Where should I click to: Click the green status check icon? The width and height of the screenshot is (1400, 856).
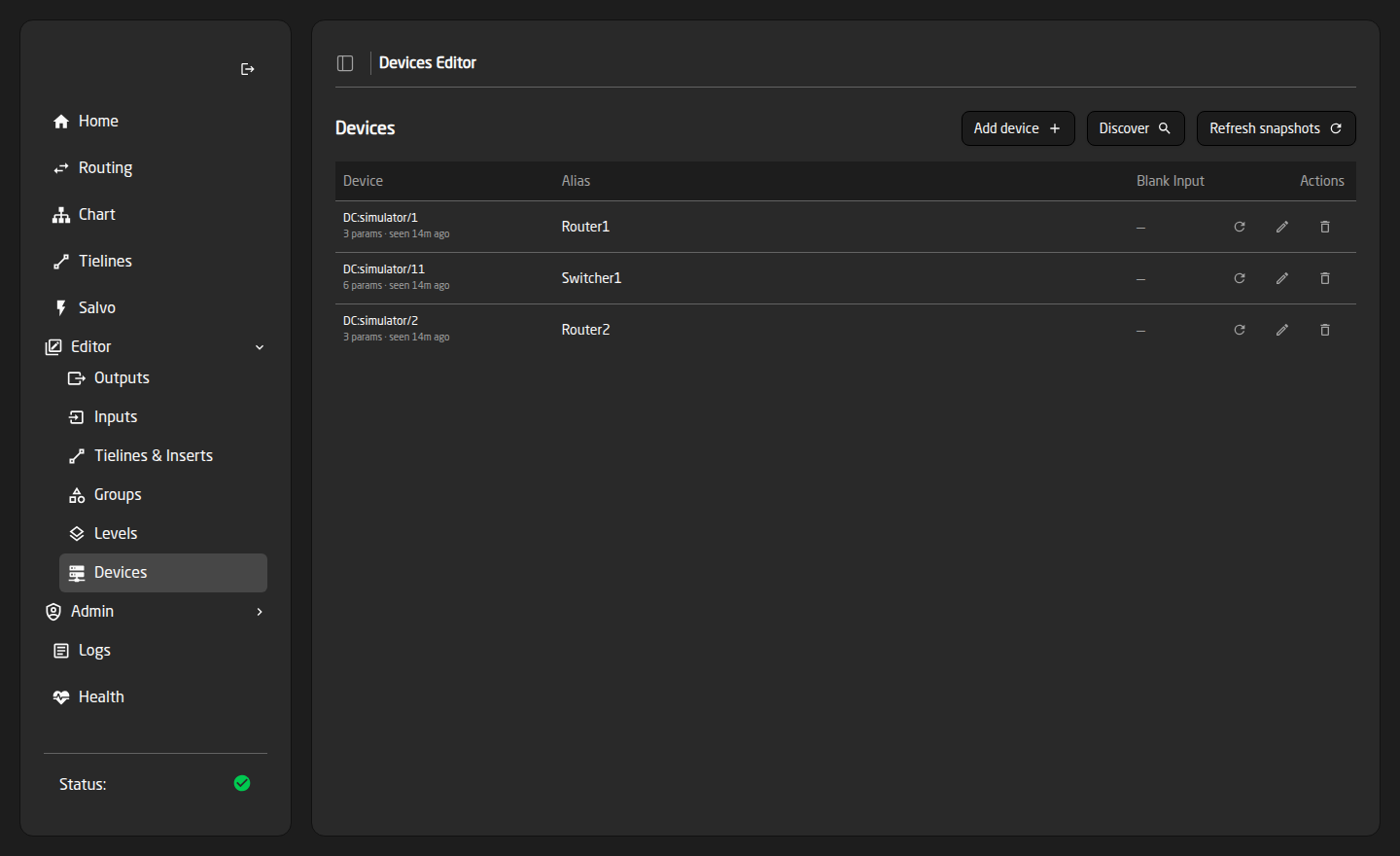[242, 783]
